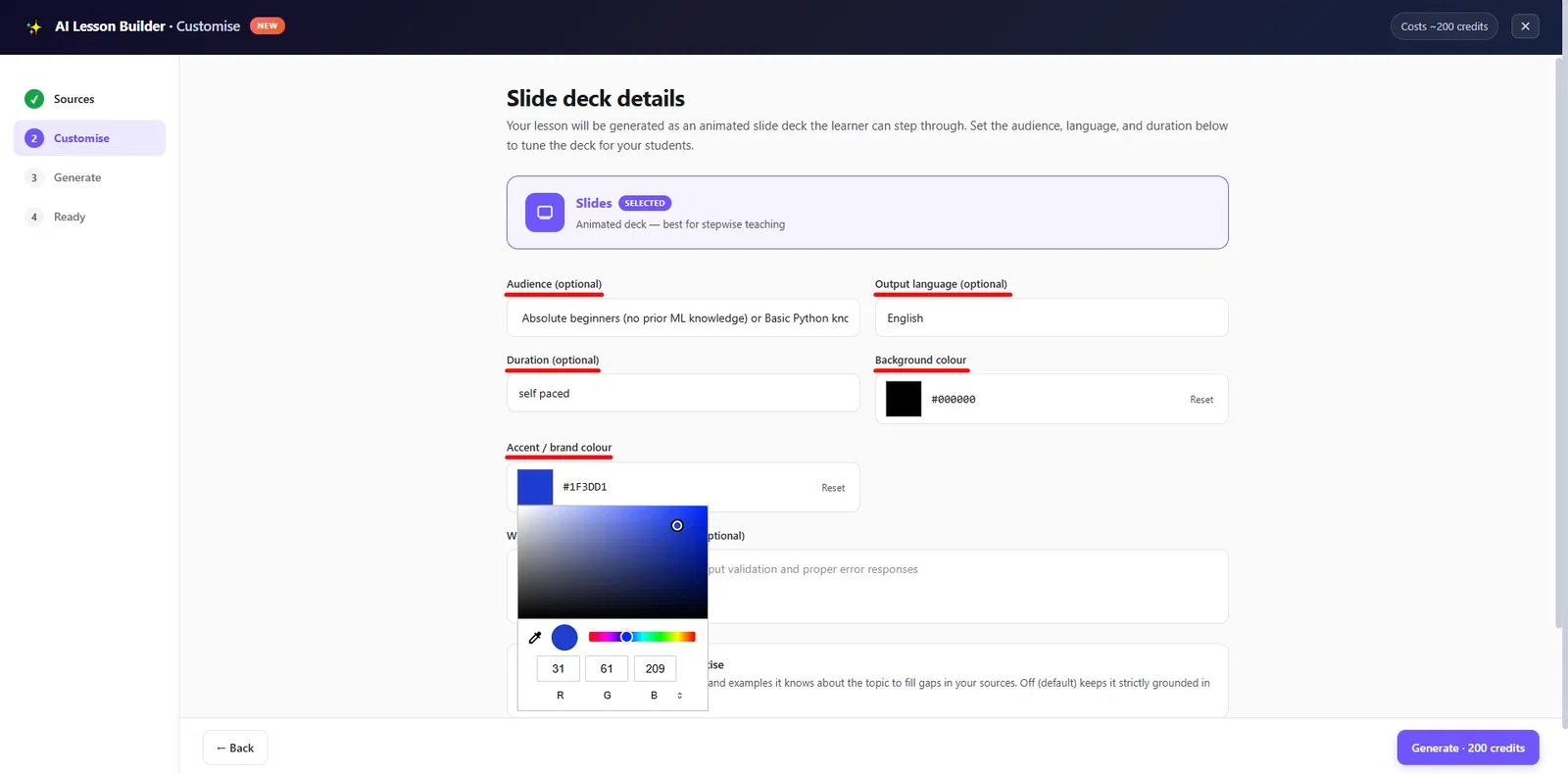Go to the Ready step
The height and width of the screenshot is (774, 1568).
coord(70,217)
